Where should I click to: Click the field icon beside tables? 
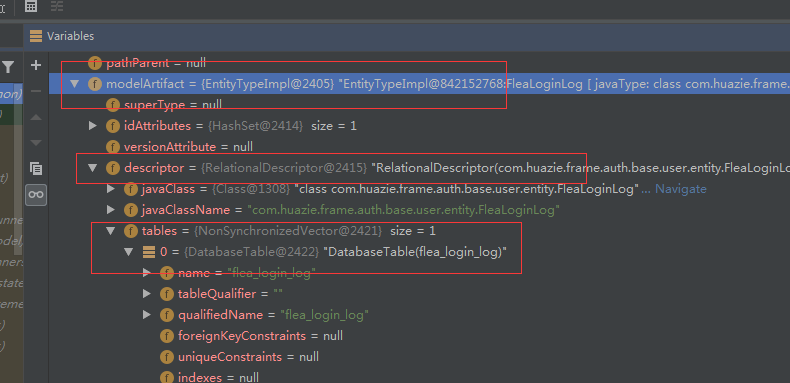(130, 231)
